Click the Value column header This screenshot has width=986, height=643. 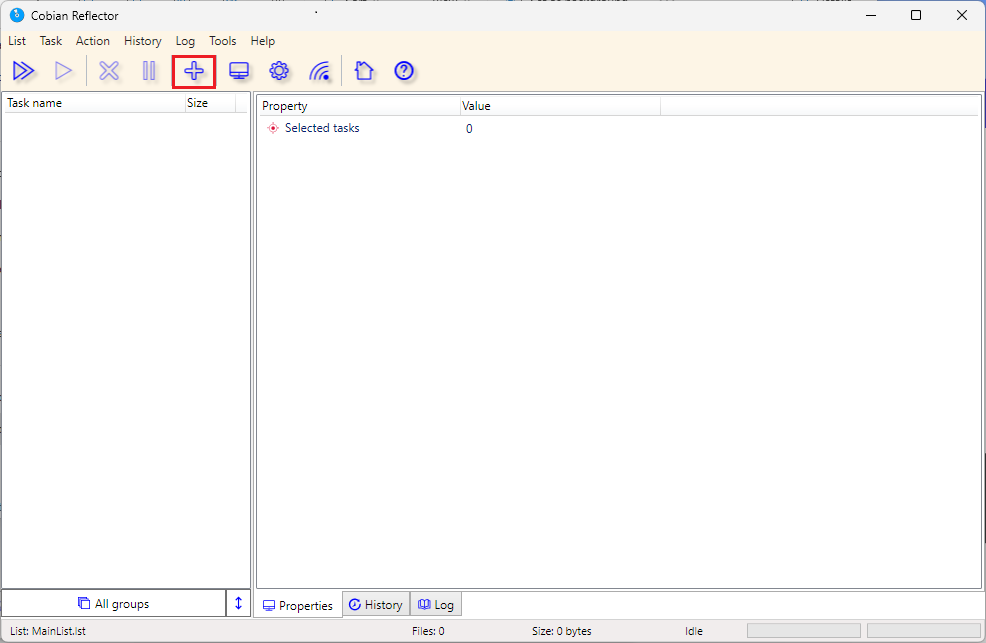(x=560, y=106)
